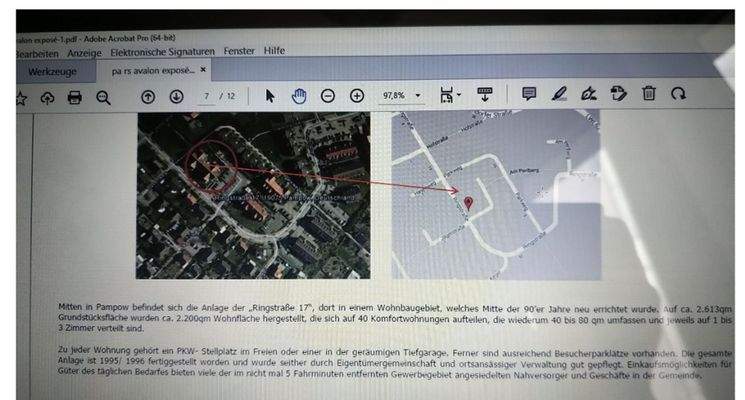745x400 pixels.
Task: Go to next page arrow
Action: 176,97
